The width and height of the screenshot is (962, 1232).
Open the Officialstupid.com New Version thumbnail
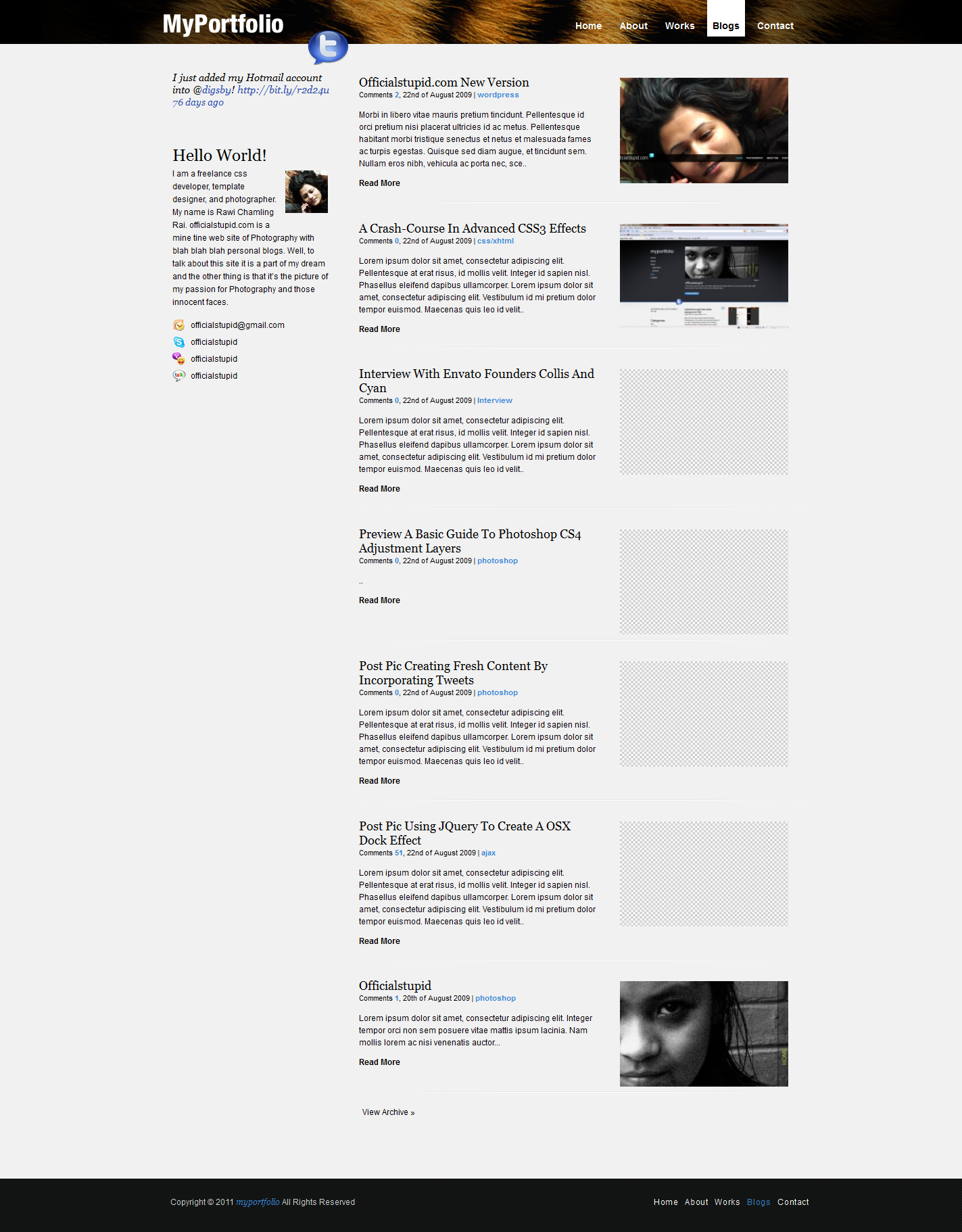704,131
